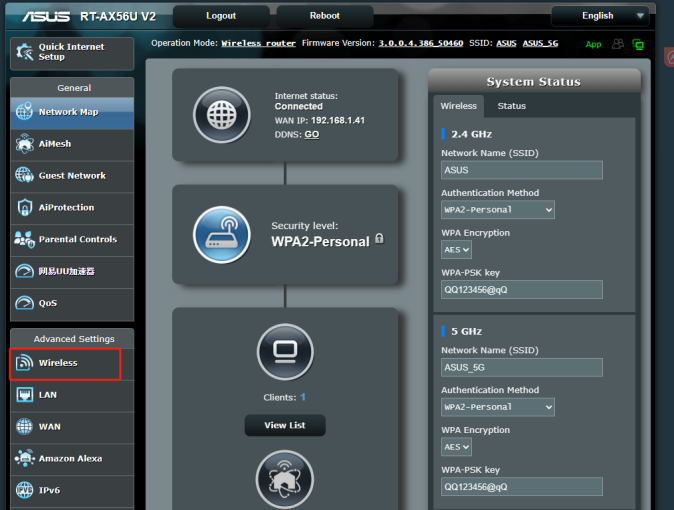This screenshot has width=674, height=510.
Task: Switch to the Status tab in System Status
Action: click(x=512, y=106)
